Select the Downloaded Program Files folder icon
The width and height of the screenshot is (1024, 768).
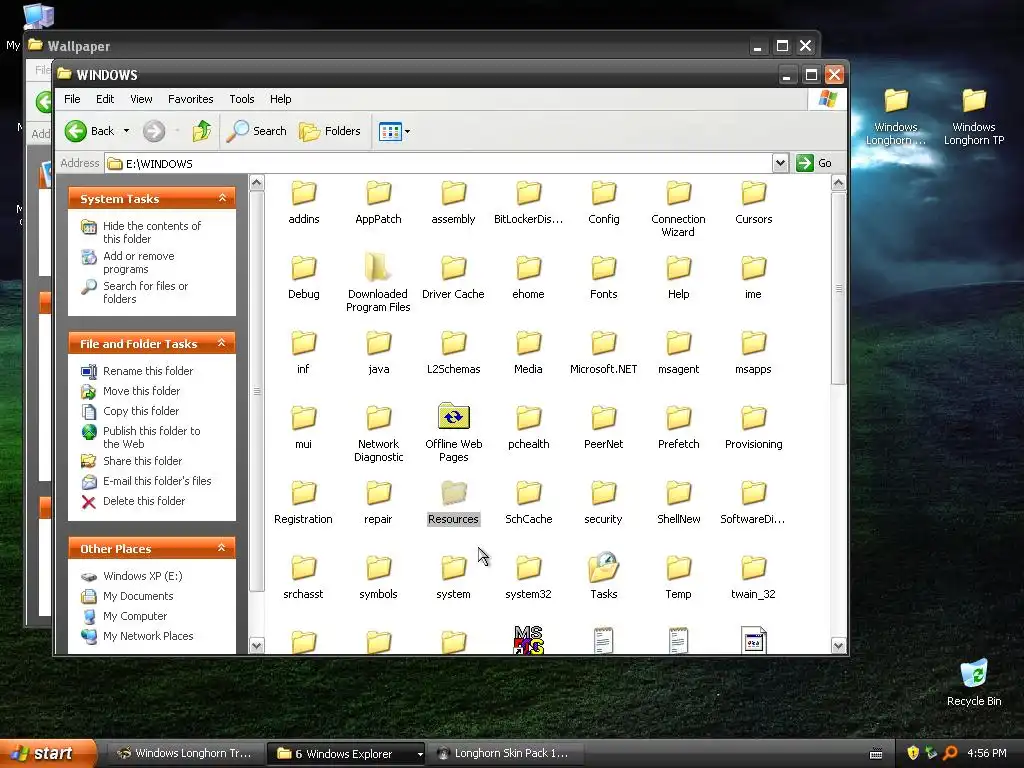click(x=378, y=268)
